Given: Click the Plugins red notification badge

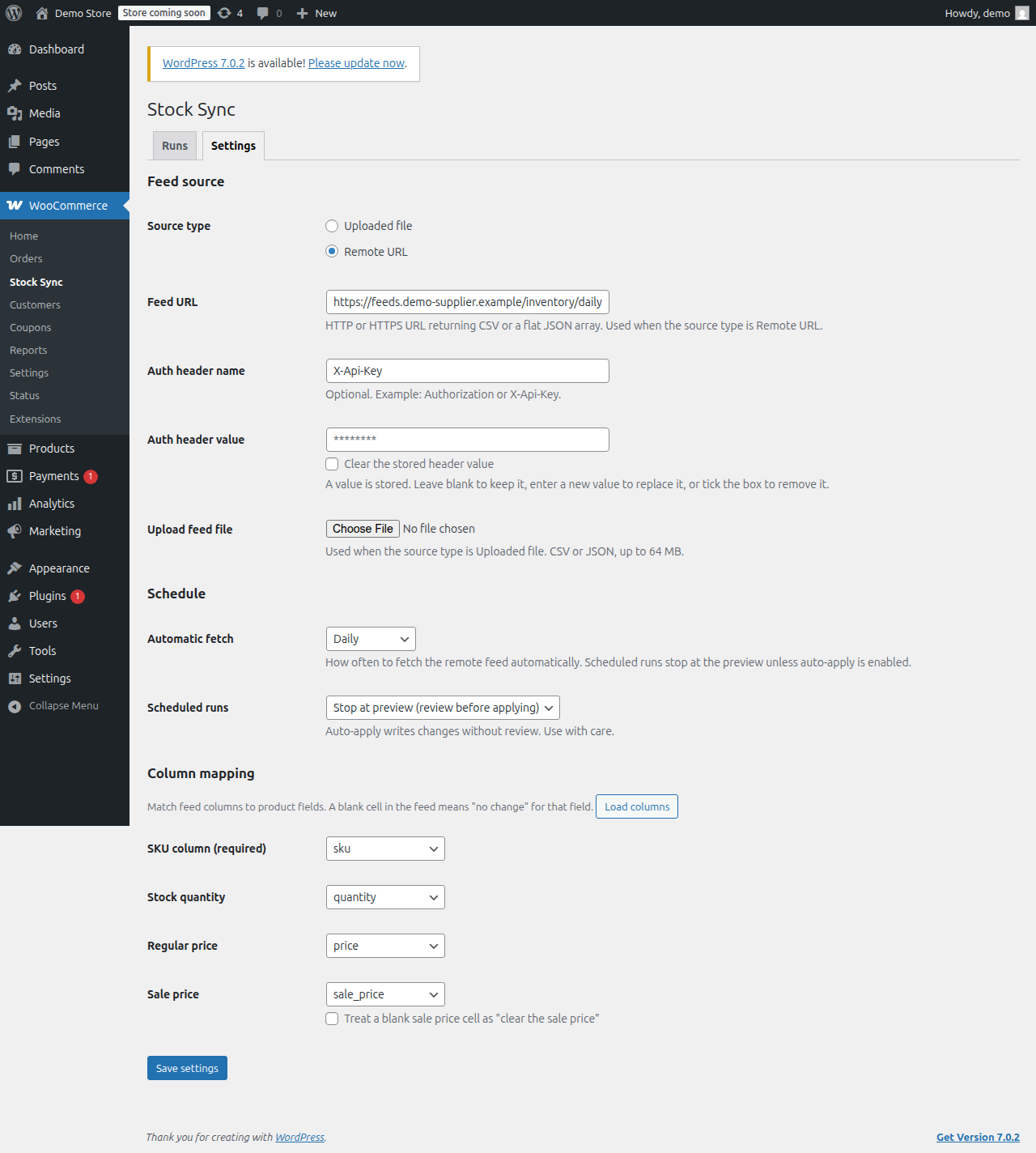Looking at the screenshot, I should pos(78,597).
